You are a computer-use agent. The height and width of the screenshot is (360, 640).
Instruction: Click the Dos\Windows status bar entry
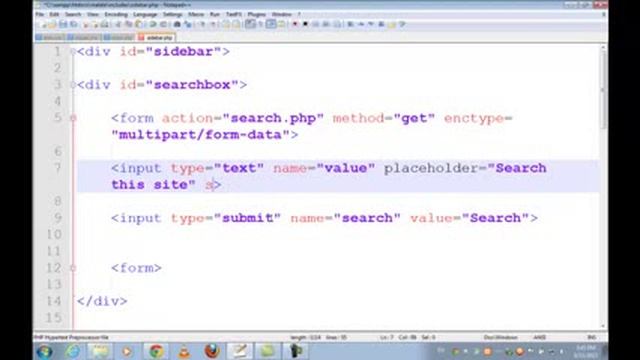[x=501, y=337]
